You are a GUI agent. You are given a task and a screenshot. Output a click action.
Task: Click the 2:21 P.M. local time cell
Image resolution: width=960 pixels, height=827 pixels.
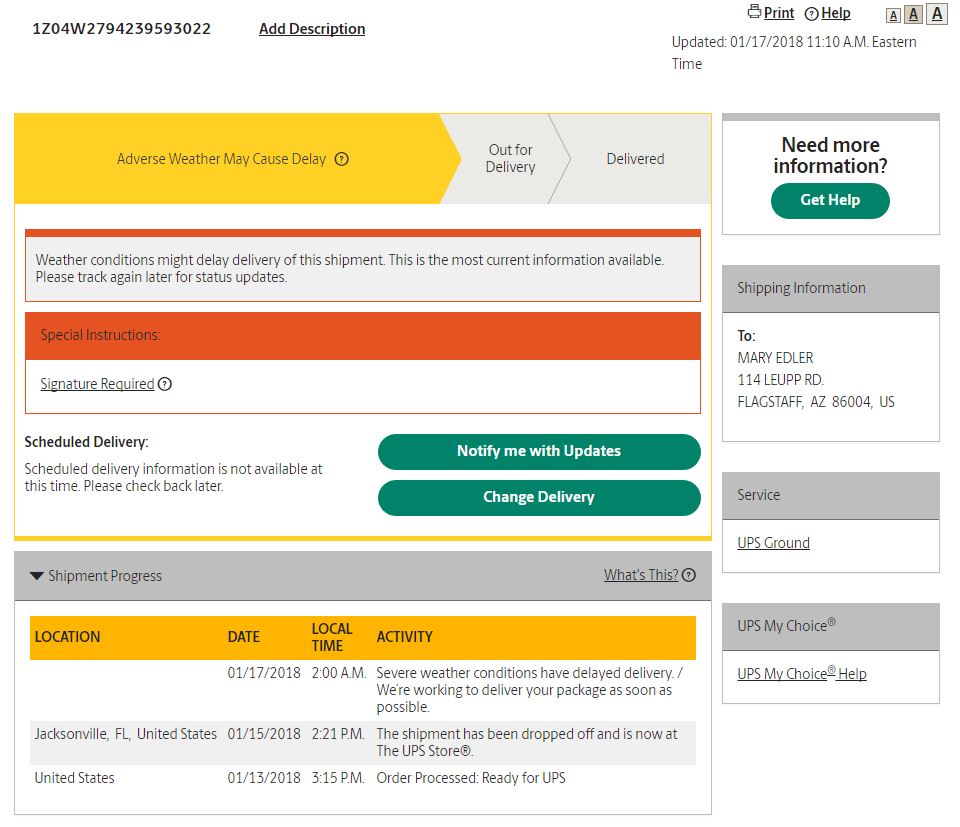coord(338,734)
